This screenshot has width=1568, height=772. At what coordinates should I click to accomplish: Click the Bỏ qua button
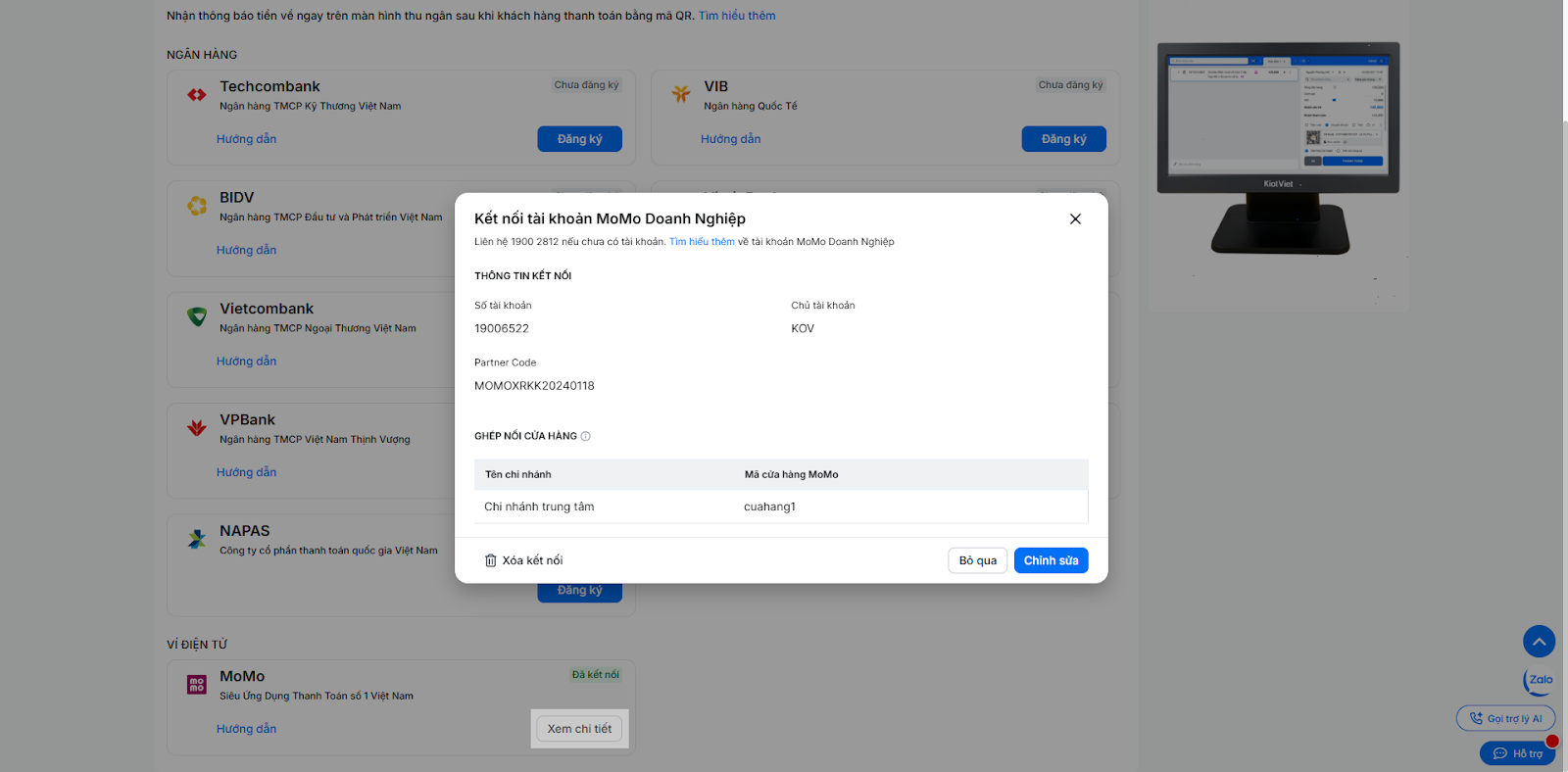(x=977, y=560)
